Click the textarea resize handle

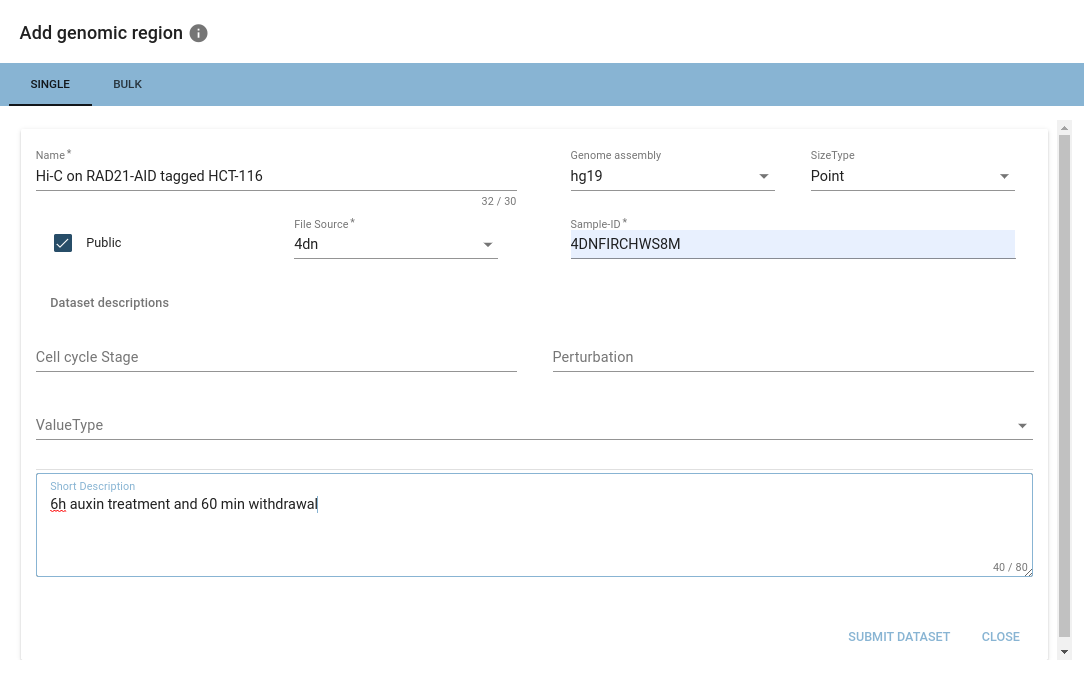click(x=1028, y=572)
